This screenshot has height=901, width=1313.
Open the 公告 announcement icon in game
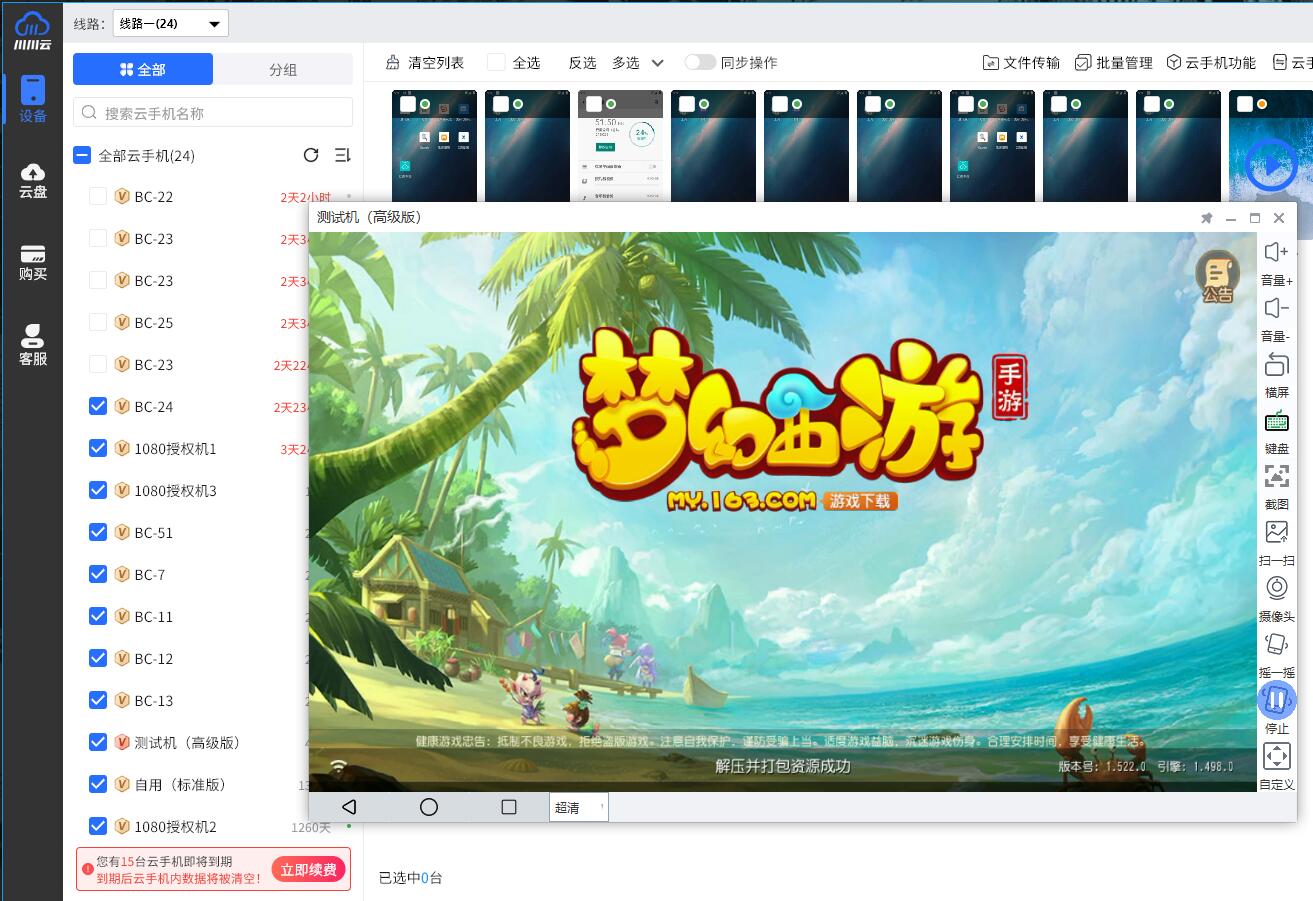click(1217, 274)
